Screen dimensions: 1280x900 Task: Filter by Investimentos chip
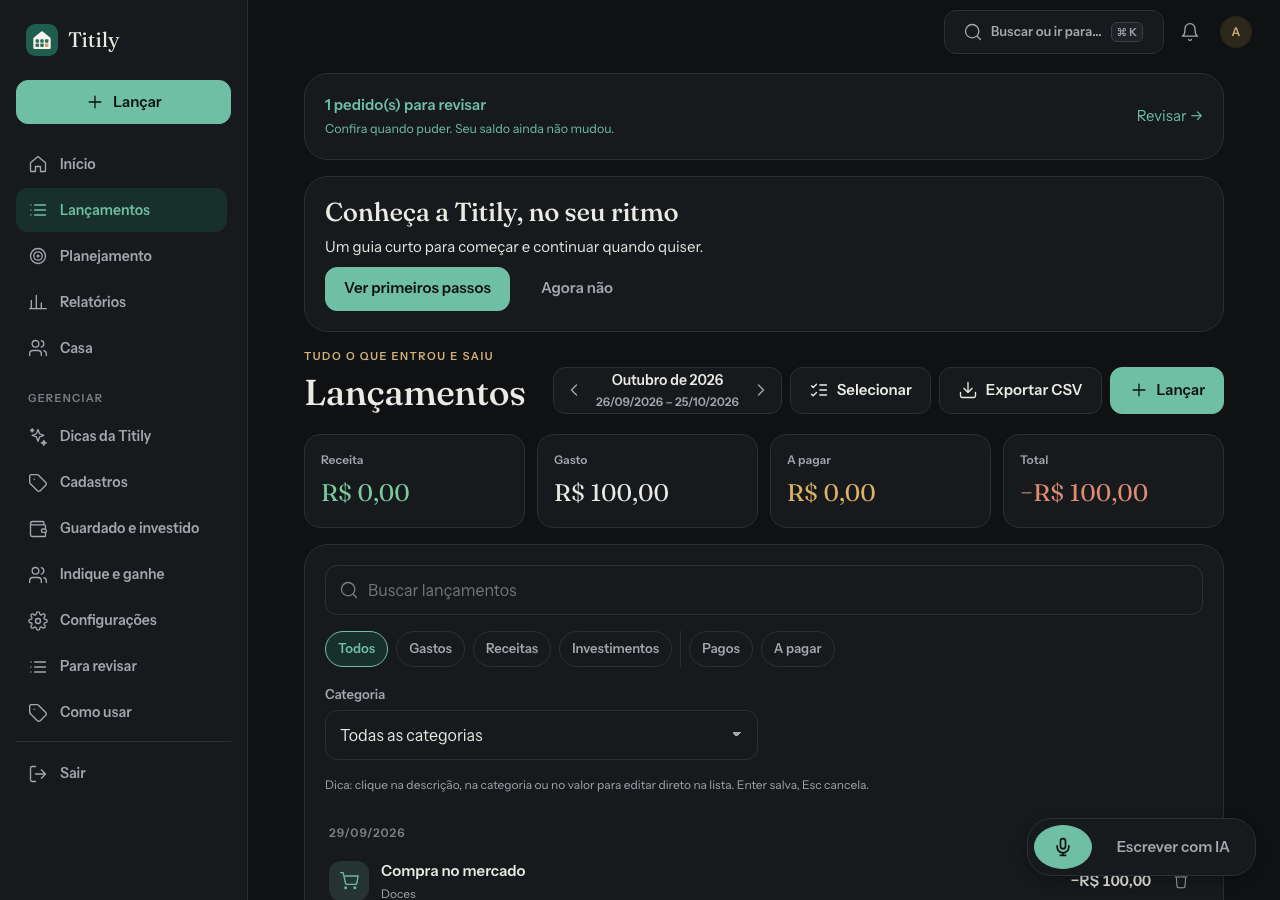(616, 649)
